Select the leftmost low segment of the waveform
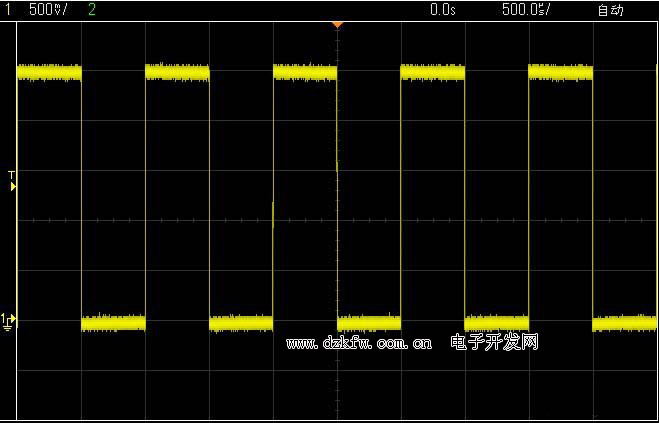The width and height of the screenshot is (659, 423). click(x=113, y=322)
